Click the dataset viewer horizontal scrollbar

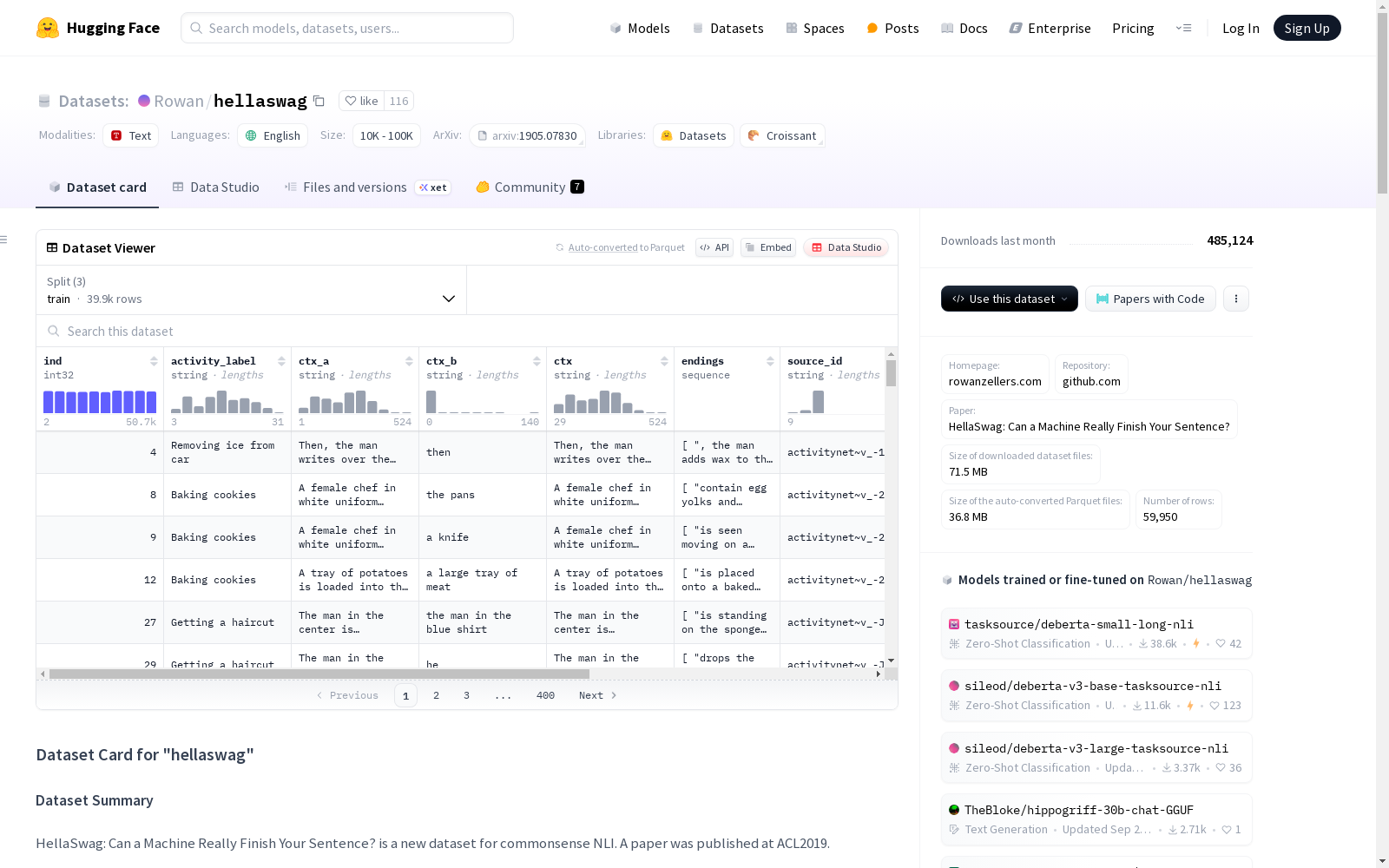(319, 674)
